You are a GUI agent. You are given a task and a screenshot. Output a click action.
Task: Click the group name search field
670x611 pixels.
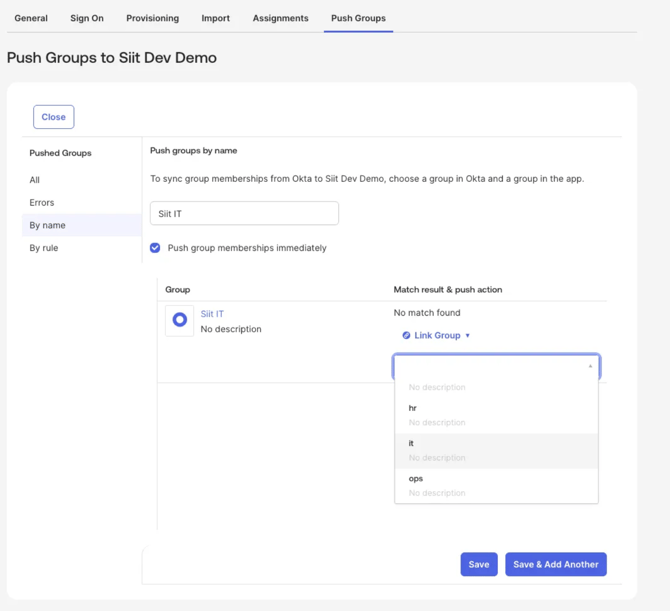[244, 213]
